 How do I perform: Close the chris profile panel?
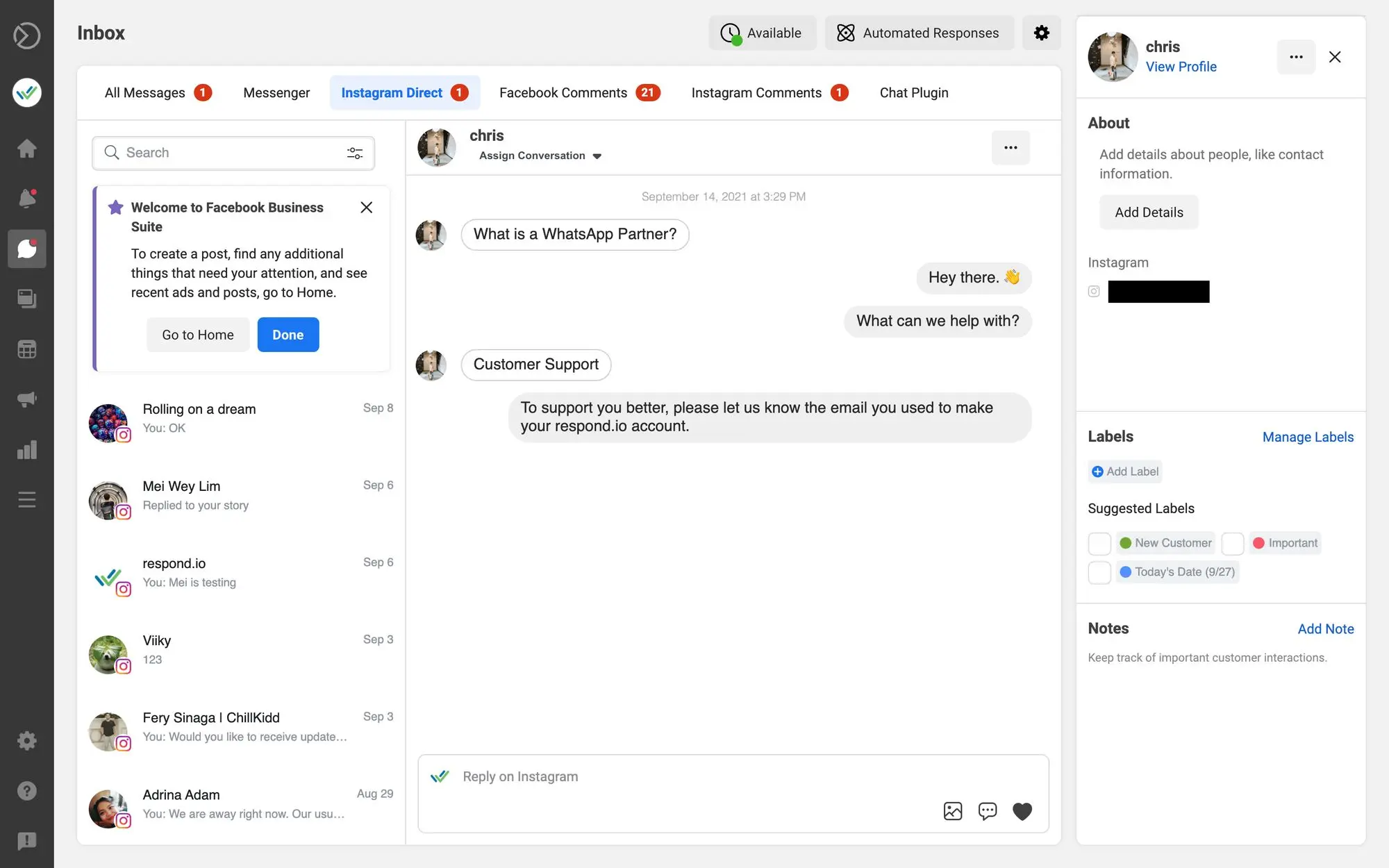pos(1335,57)
